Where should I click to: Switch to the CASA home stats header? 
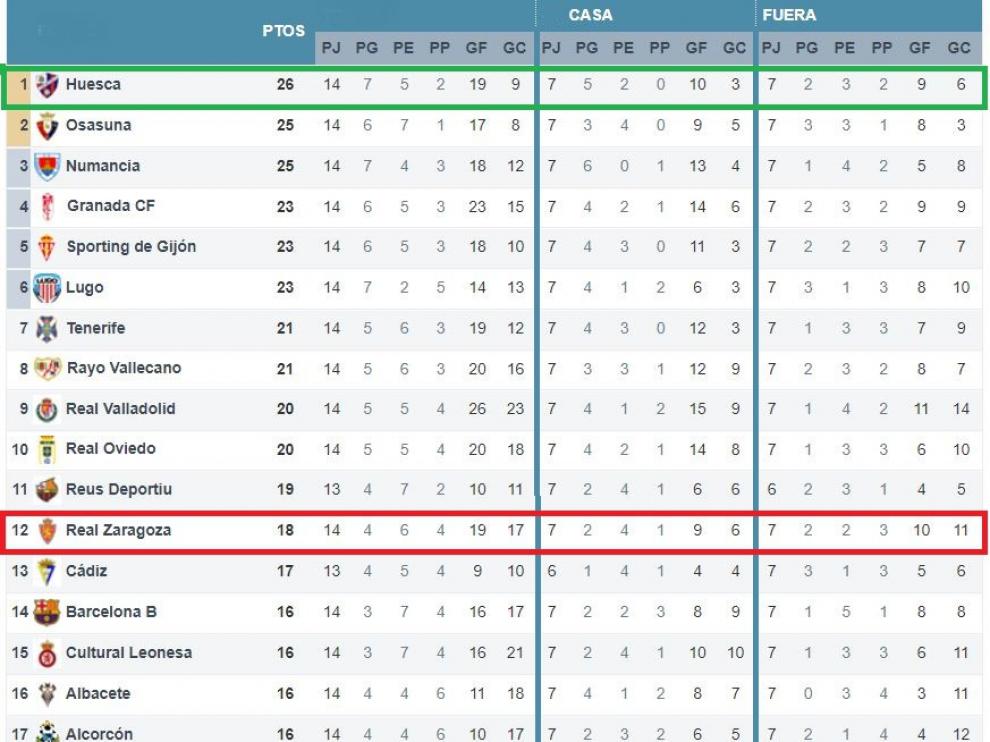[590, 15]
